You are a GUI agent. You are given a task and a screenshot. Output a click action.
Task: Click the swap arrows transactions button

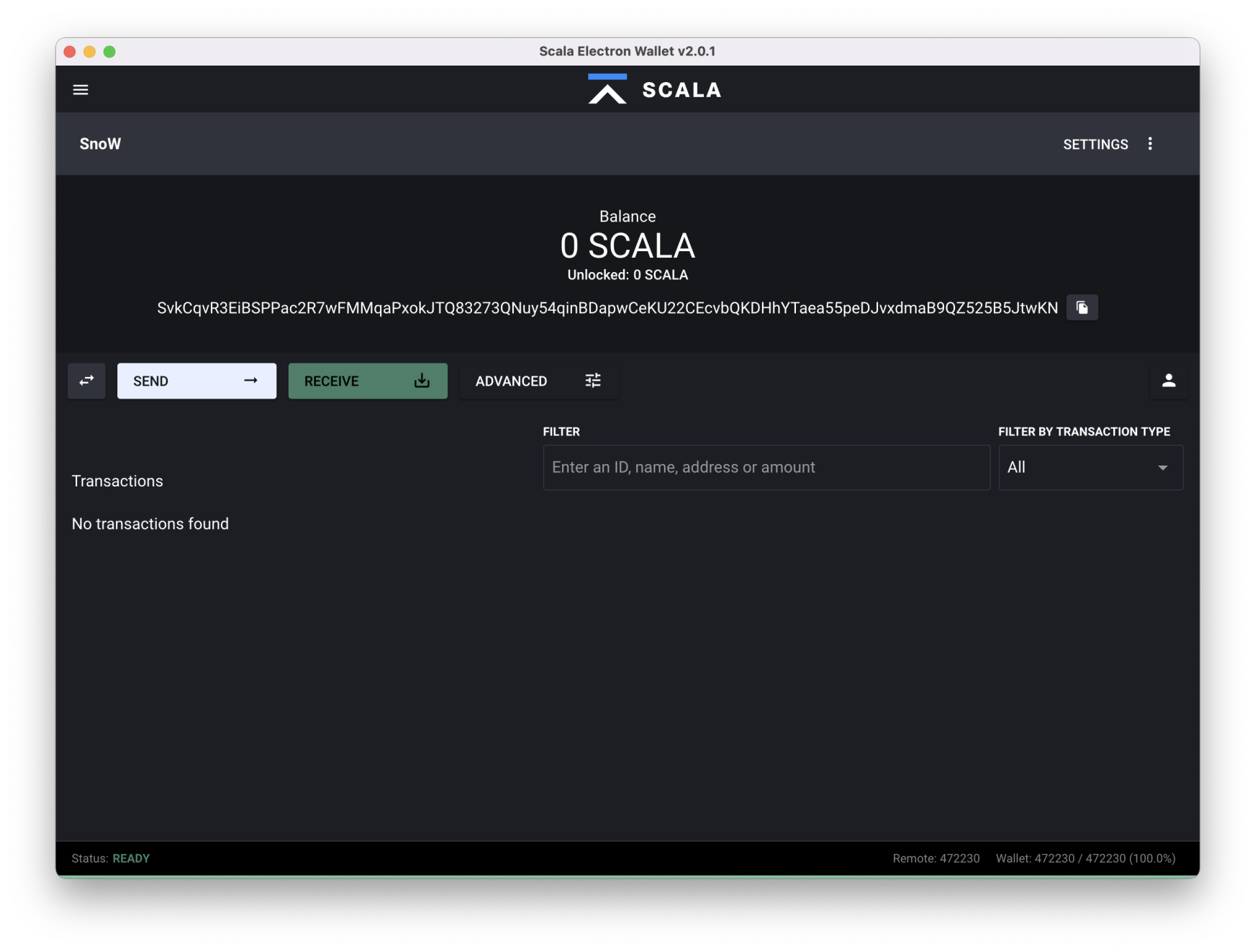[86, 381]
